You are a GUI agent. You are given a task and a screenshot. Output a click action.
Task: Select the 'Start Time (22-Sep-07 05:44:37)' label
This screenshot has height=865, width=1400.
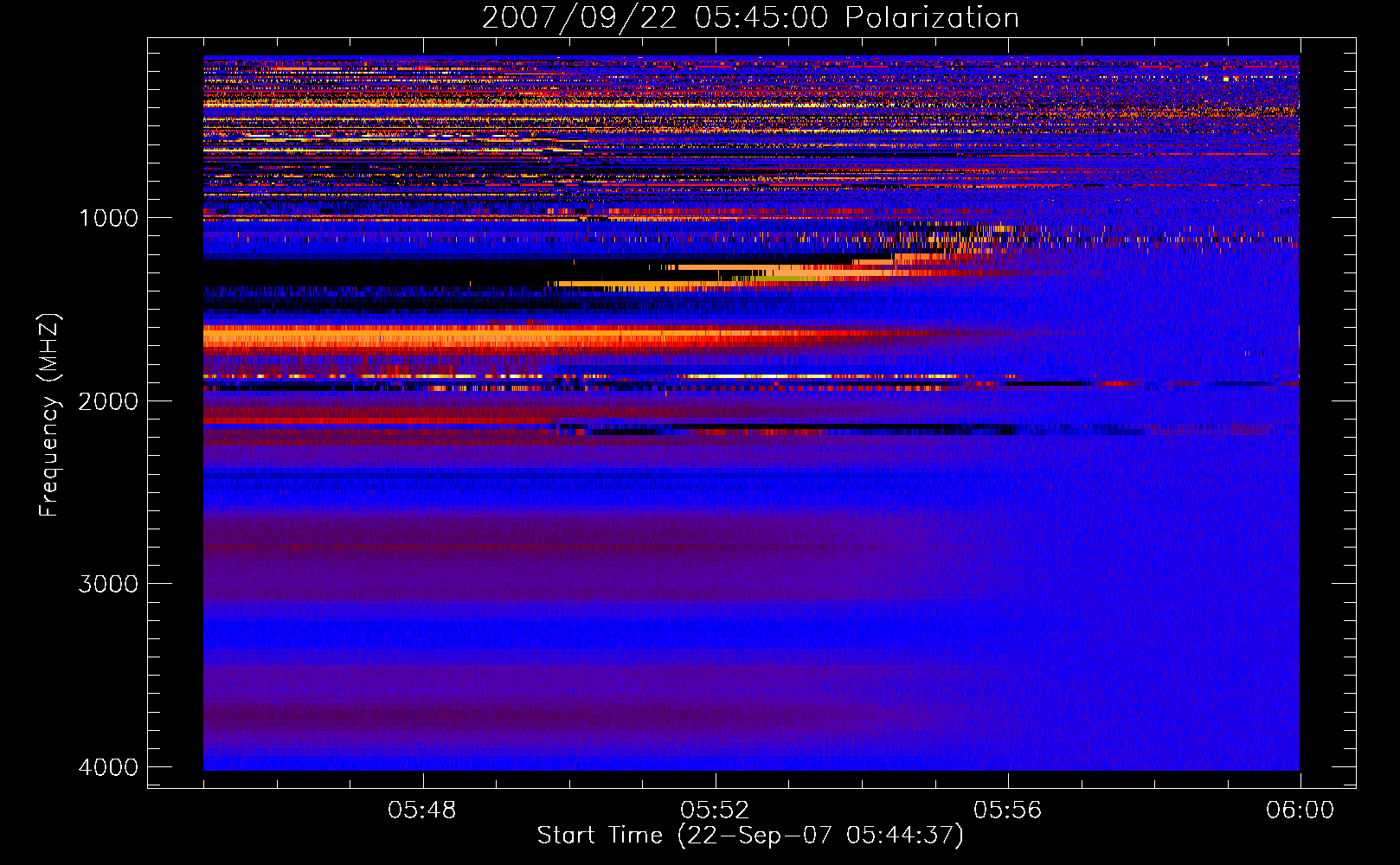pyautogui.click(x=750, y=836)
